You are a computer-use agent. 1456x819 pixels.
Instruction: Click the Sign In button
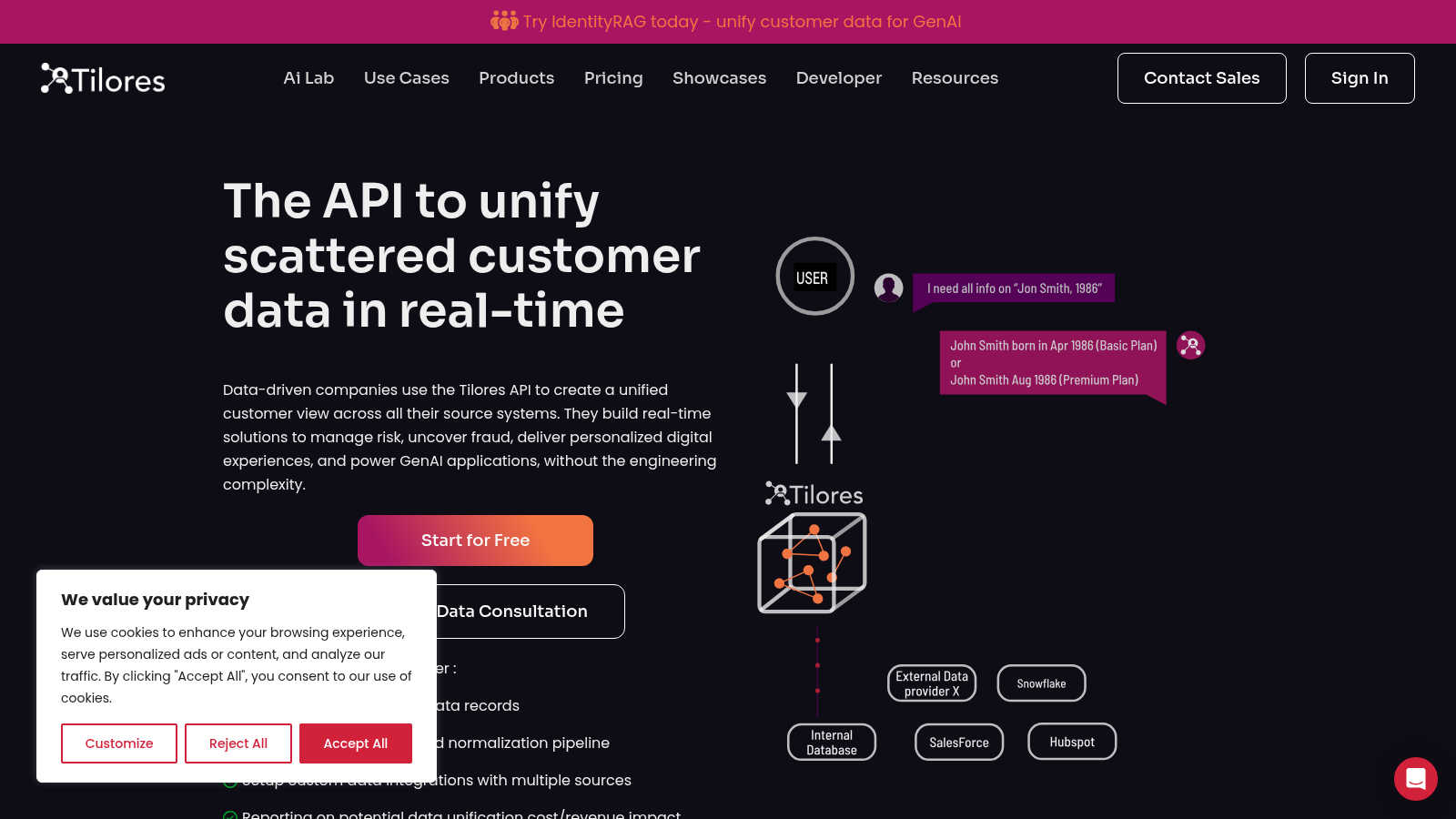tap(1360, 78)
